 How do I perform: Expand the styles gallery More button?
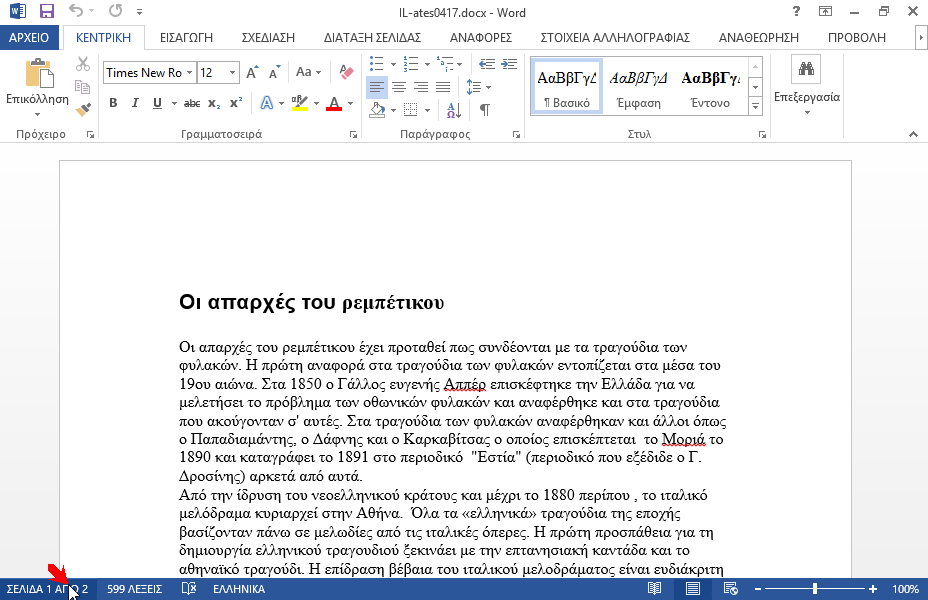(x=755, y=107)
